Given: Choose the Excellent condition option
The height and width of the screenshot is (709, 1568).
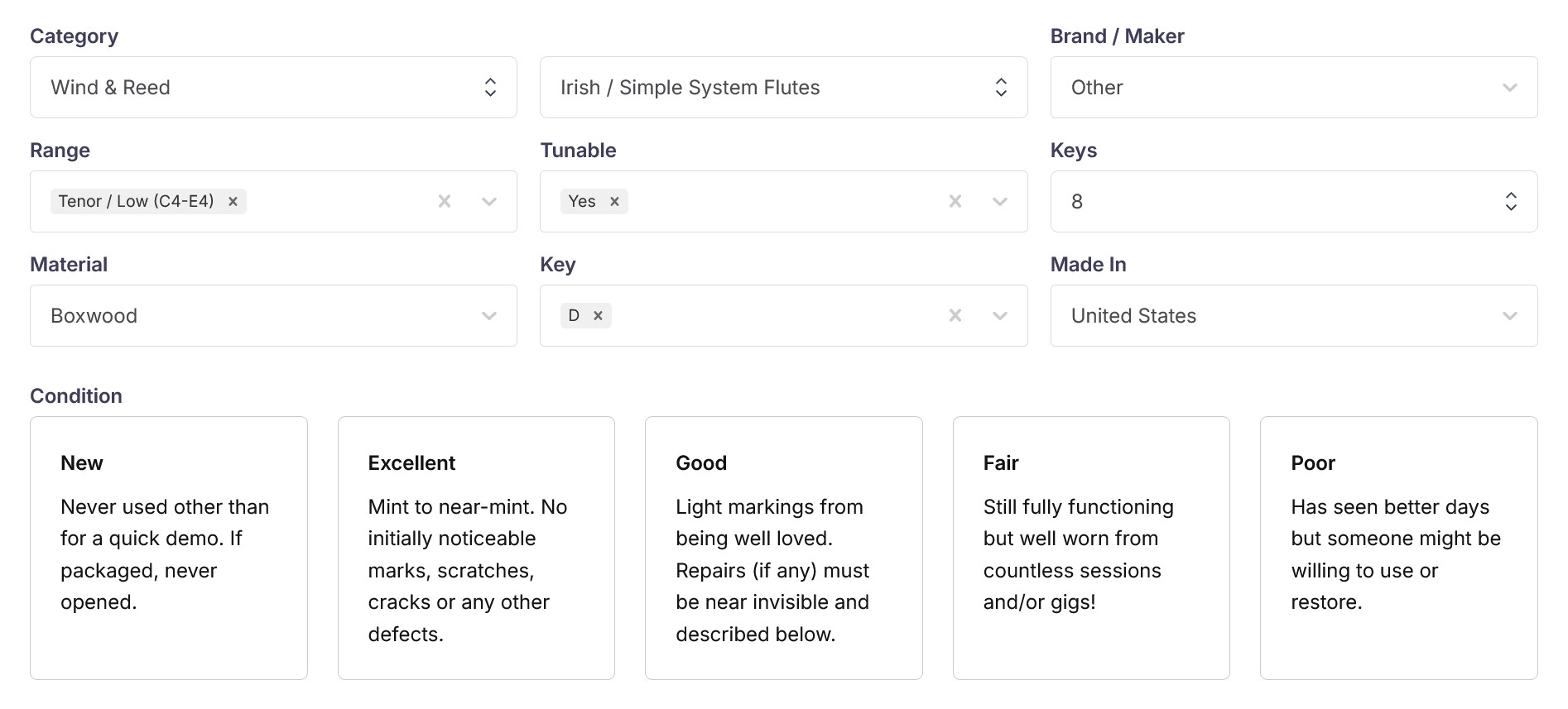Looking at the screenshot, I should [476, 548].
